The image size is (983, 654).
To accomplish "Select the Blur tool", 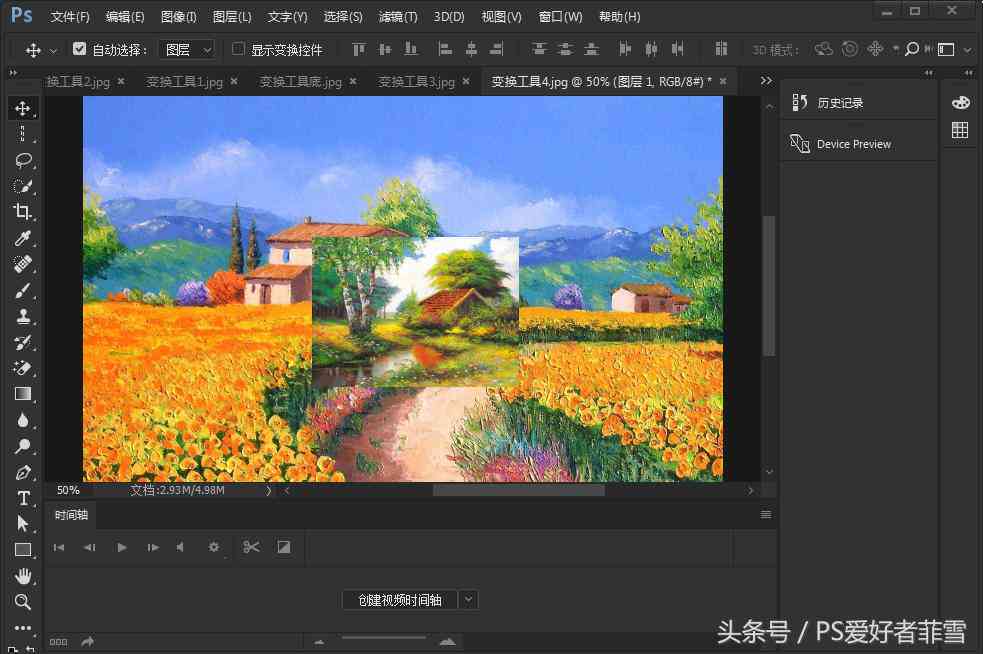I will coord(23,420).
